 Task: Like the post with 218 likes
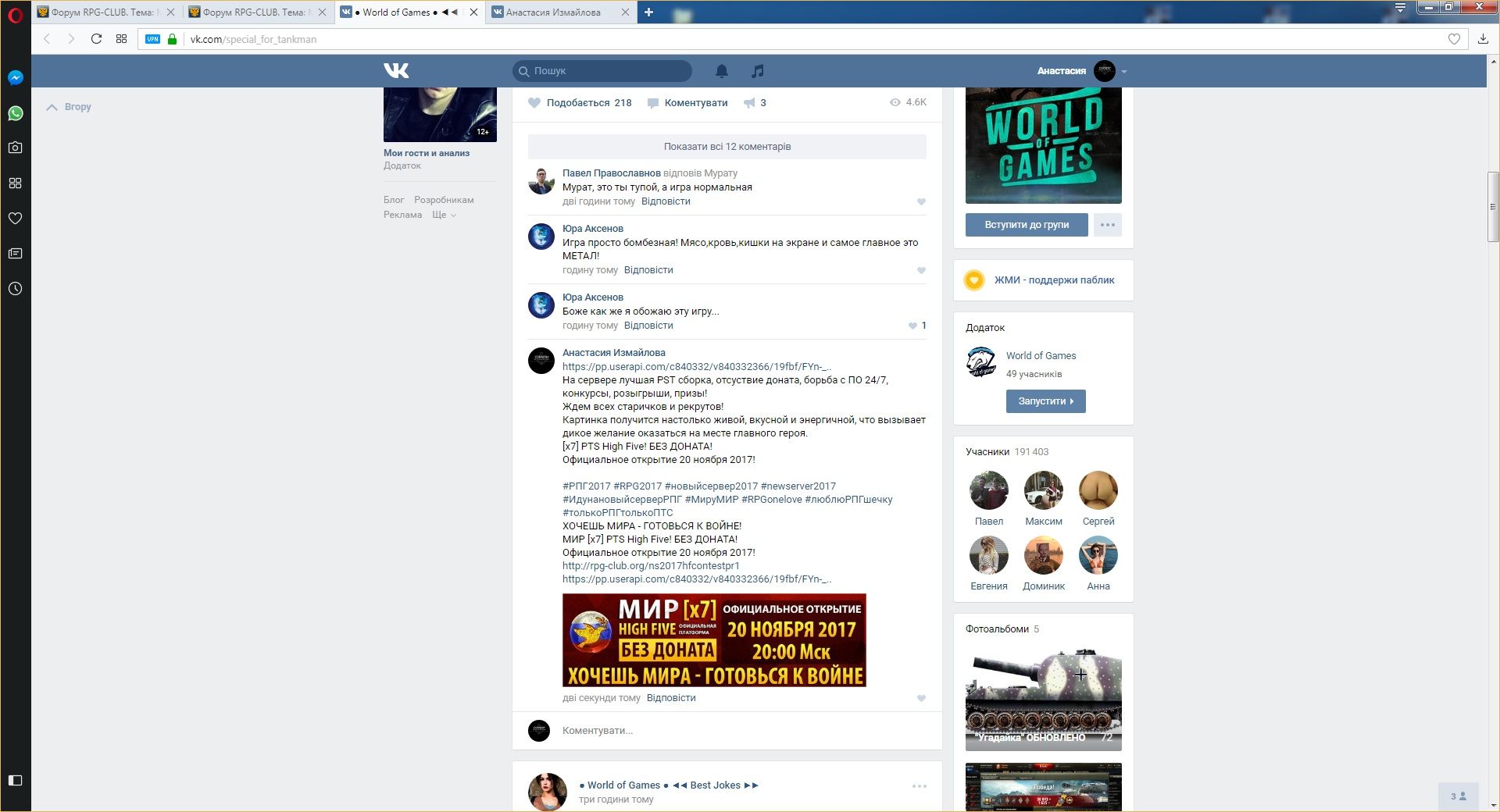coord(580,103)
